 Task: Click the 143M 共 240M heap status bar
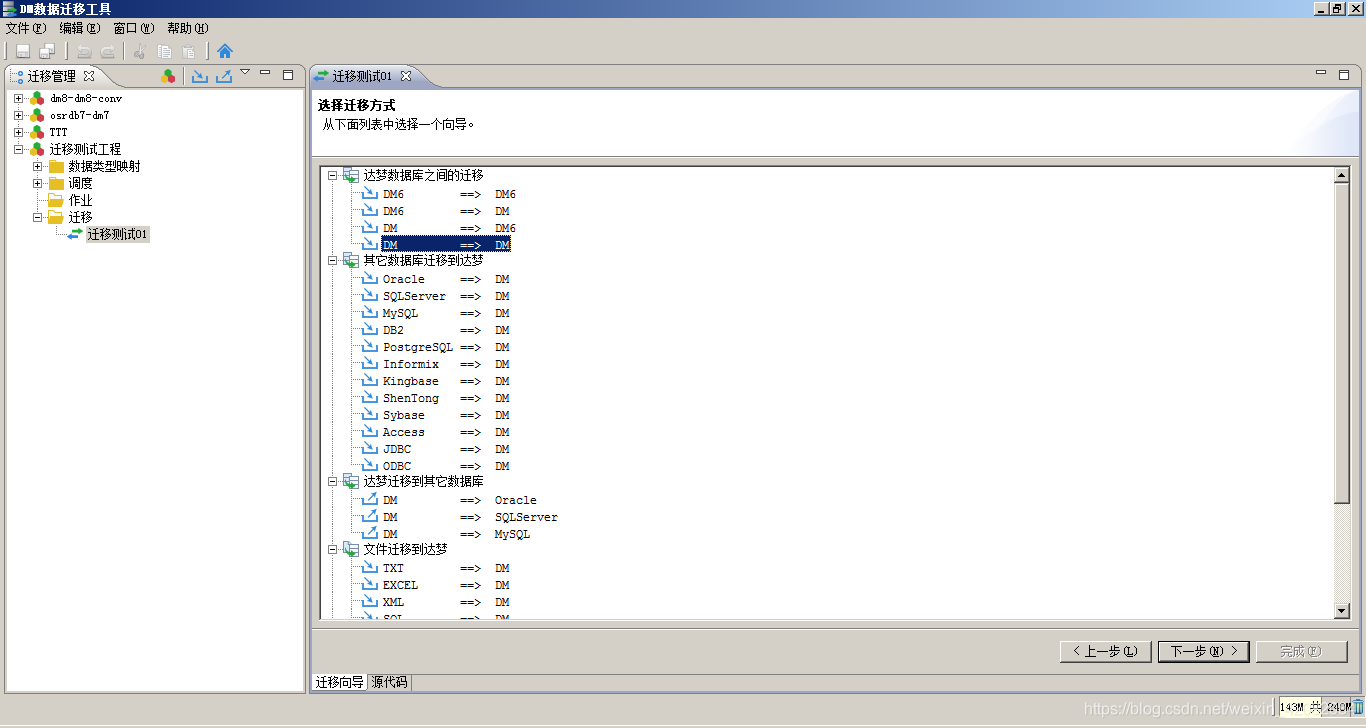coord(1315,707)
